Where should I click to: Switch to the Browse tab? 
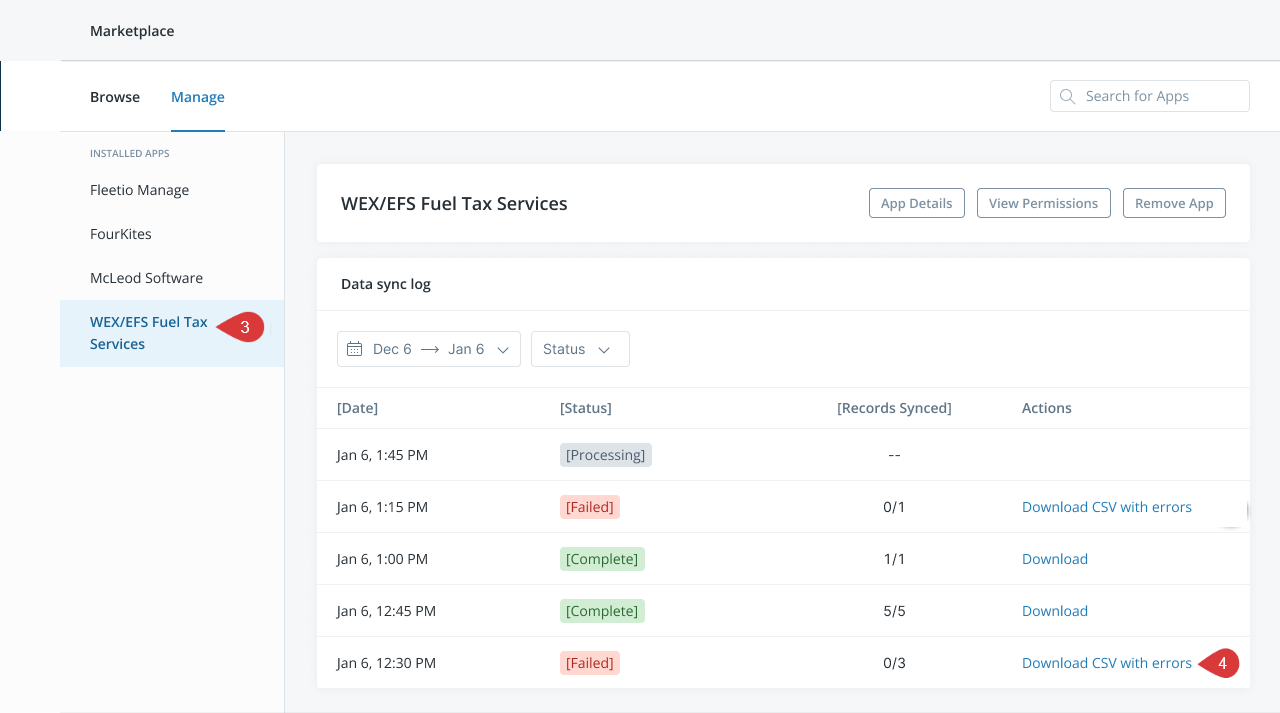pos(115,97)
